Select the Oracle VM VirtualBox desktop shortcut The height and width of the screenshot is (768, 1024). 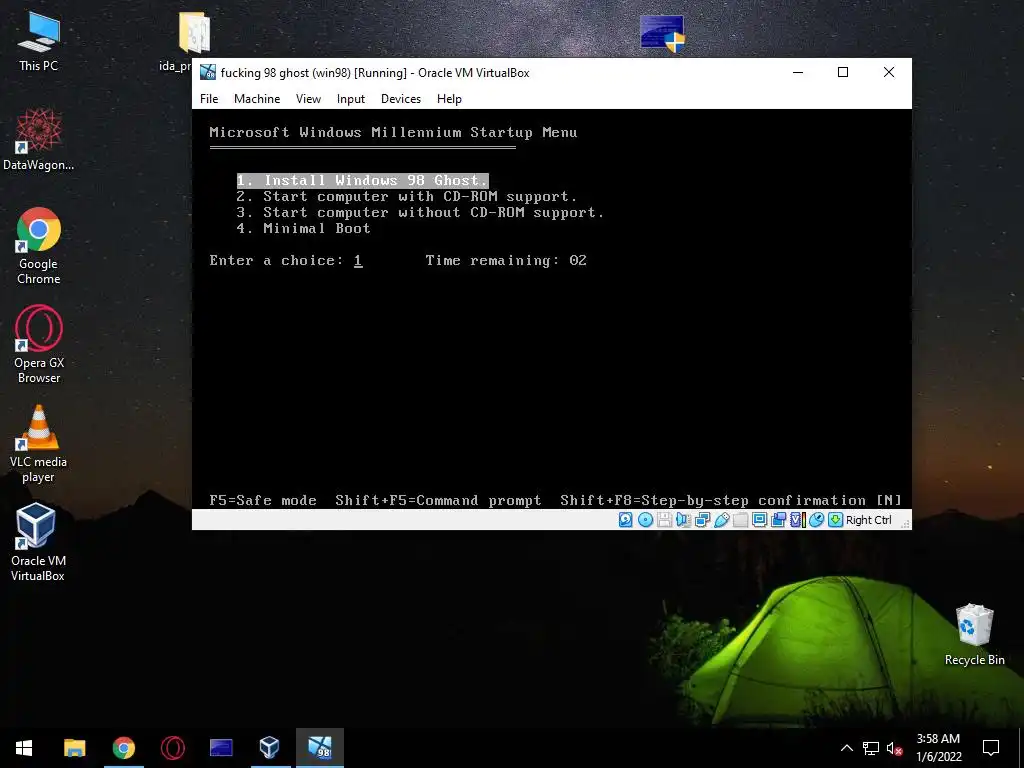(39, 542)
